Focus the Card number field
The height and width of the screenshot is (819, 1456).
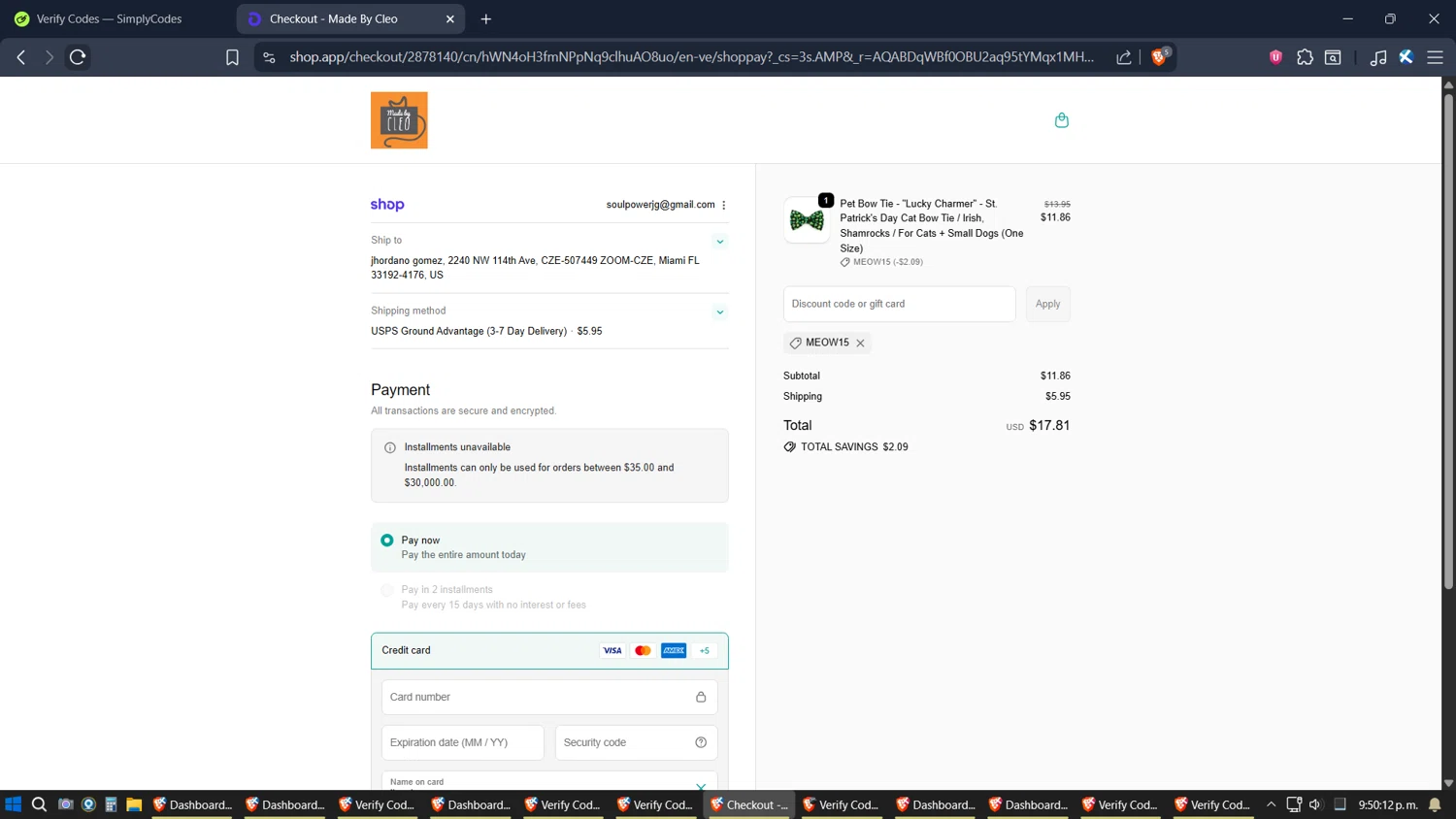(x=549, y=697)
